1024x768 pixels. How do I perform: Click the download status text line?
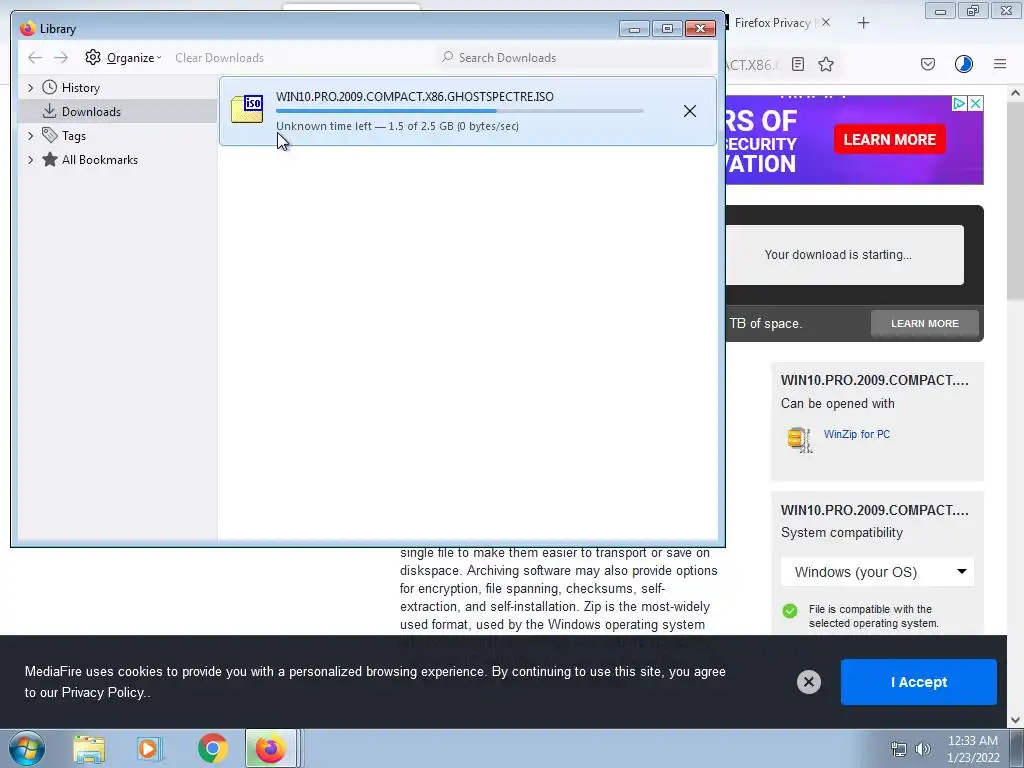(397, 126)
